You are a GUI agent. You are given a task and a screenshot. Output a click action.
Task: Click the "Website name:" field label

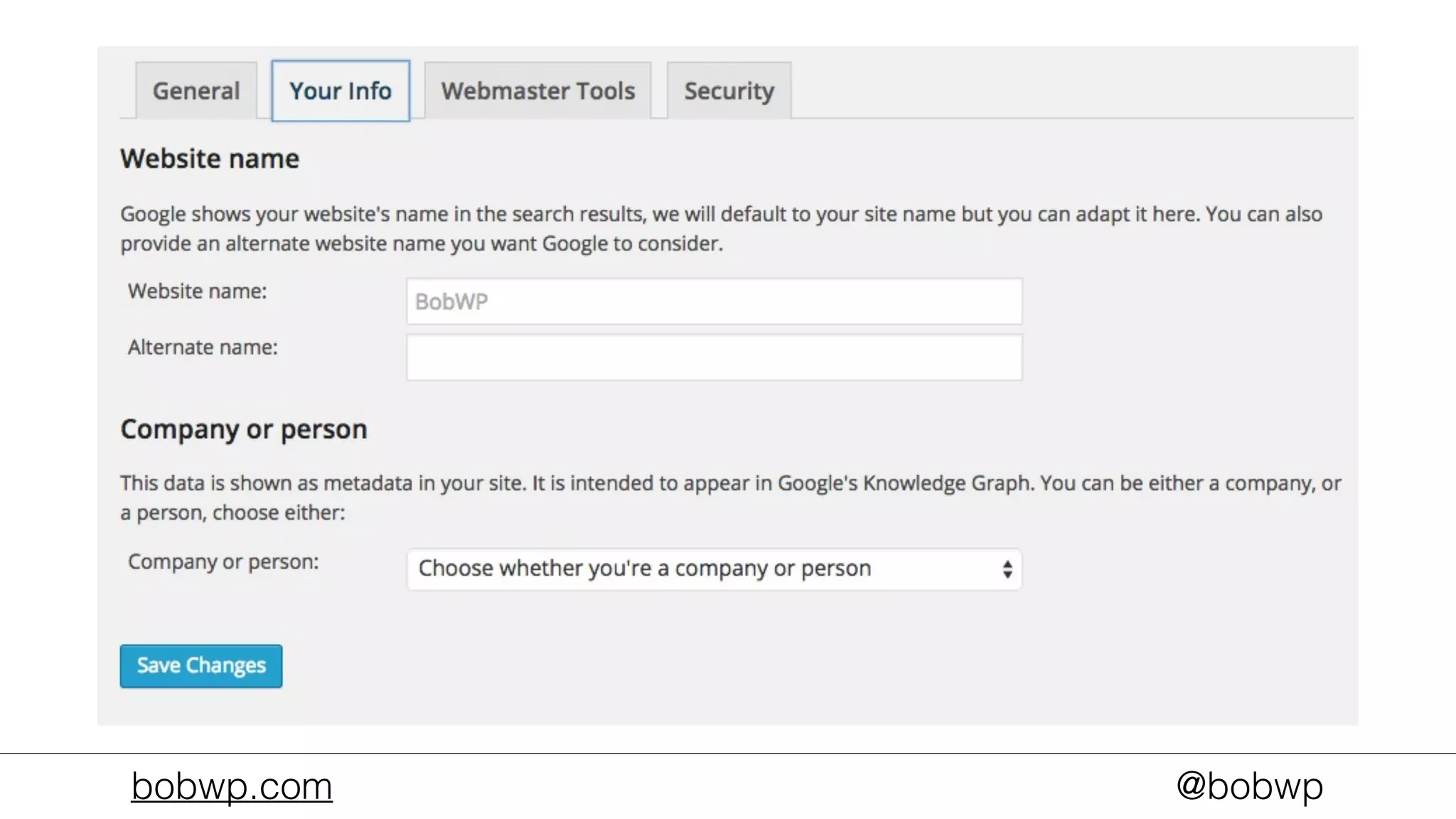coord(198,291)
